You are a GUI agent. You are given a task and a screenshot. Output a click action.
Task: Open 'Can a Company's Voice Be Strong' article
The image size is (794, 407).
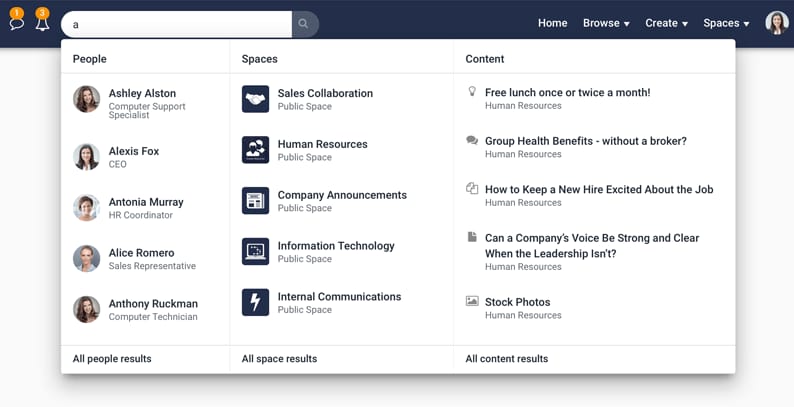(592, 246)
